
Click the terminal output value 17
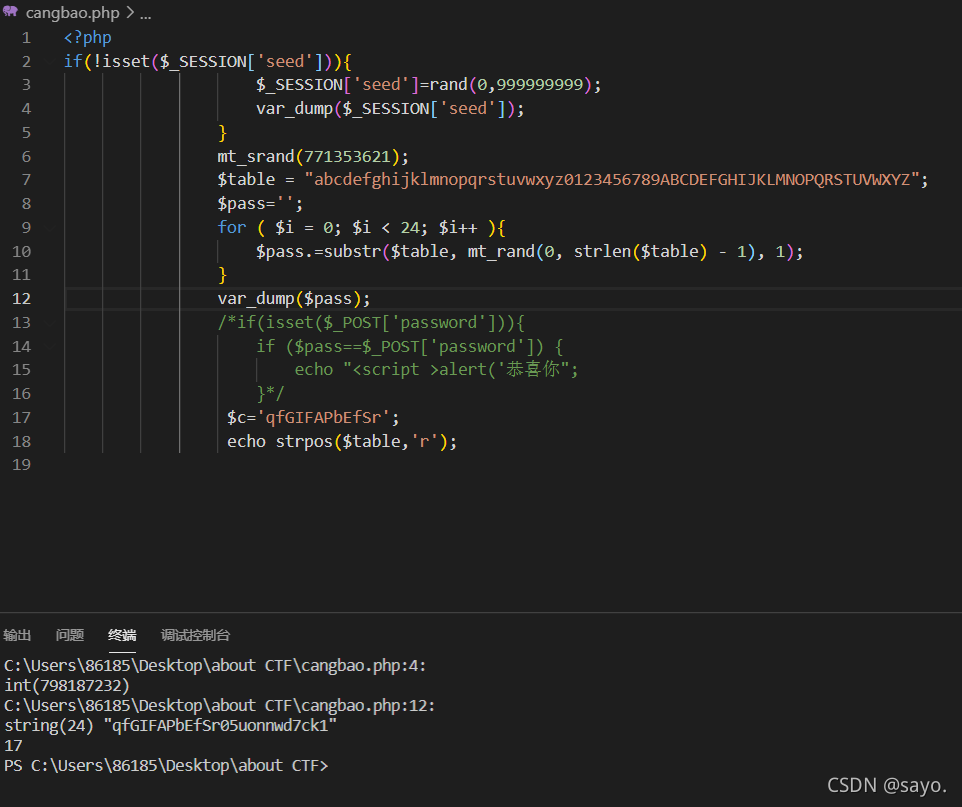point(13,746)
